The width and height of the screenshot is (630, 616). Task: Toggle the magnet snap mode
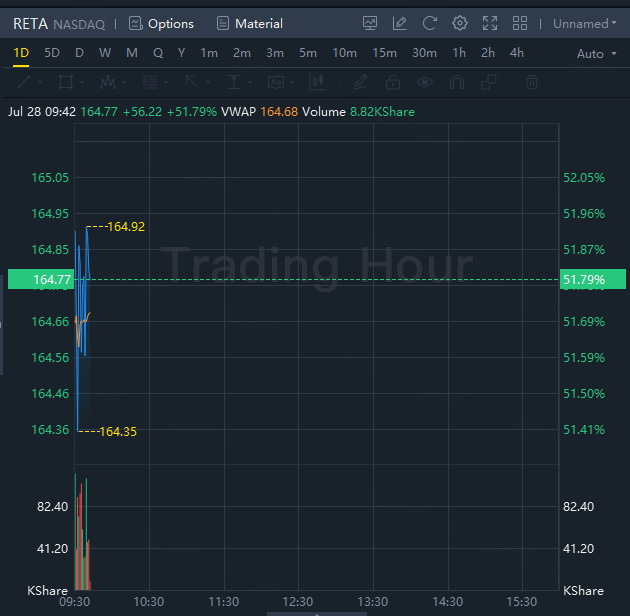point(458,83)
